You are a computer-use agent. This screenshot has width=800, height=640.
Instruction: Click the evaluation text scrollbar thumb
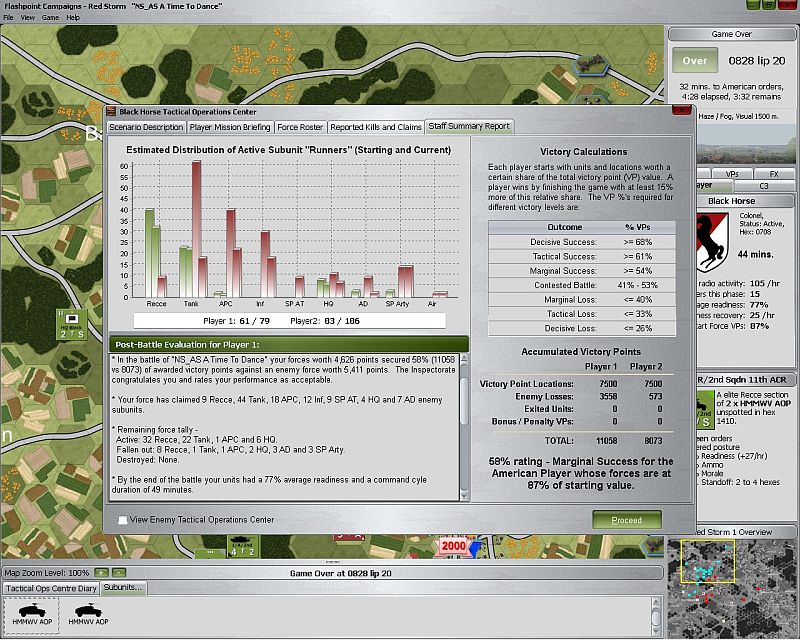(464, 401)
